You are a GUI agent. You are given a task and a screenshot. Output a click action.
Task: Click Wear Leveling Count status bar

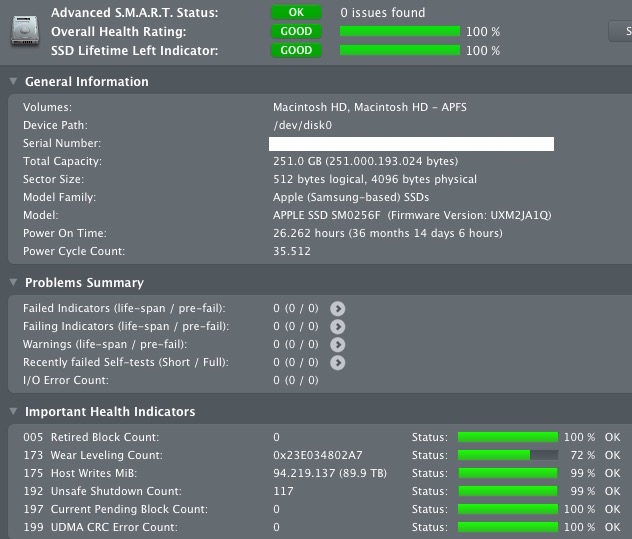[x=507, y=455]
